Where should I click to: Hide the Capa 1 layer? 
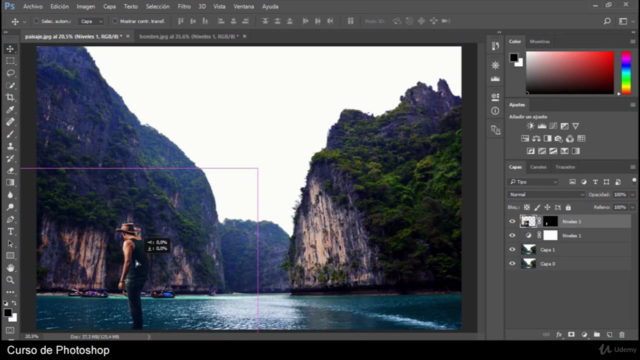click(512, 250)
